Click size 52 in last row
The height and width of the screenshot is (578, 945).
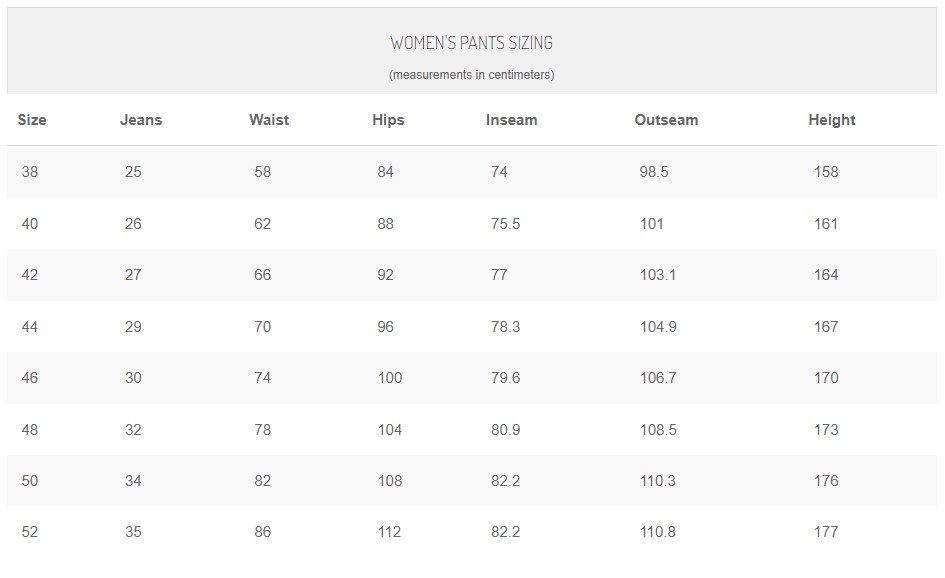[30, 532]
